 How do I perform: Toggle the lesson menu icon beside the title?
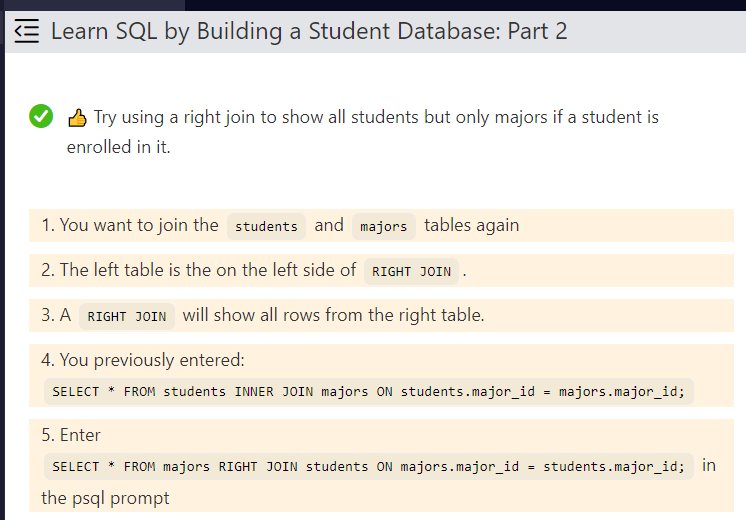(27, 31)
